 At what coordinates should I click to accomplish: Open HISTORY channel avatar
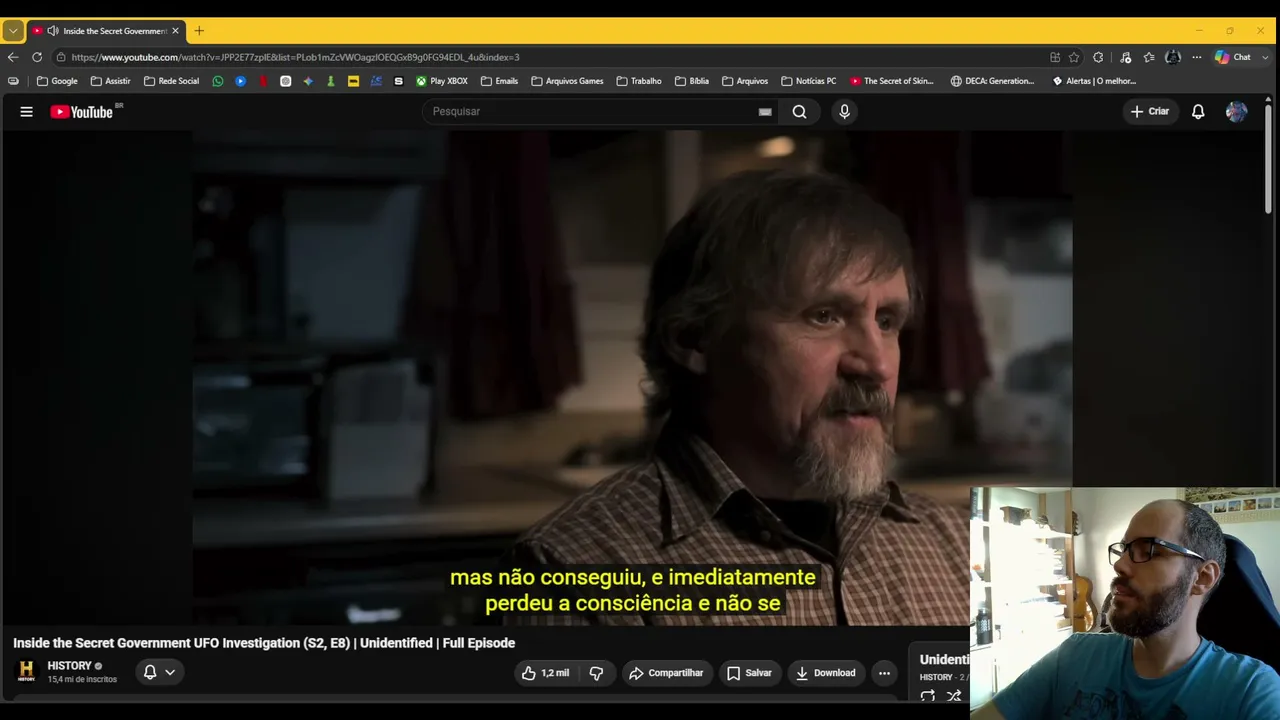coord(27,672)
